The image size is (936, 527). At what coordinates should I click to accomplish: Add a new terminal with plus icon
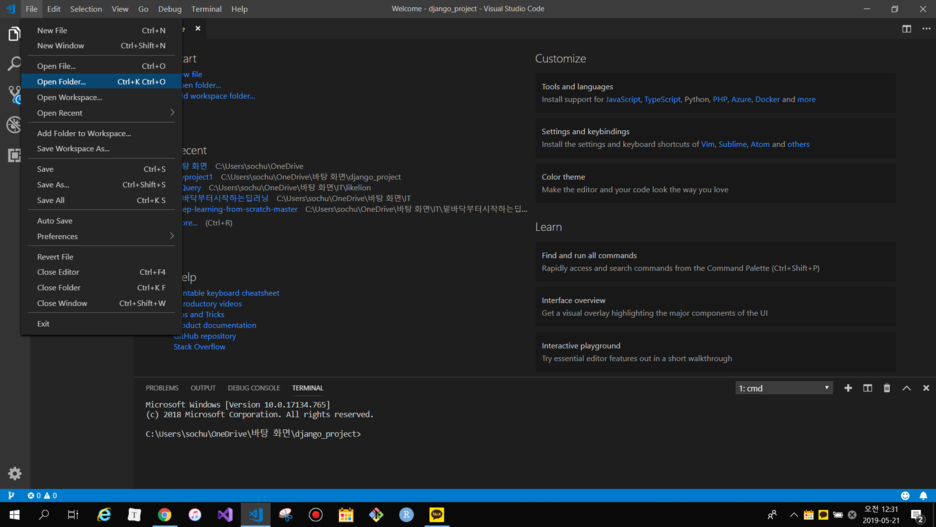tap(848, 388)
